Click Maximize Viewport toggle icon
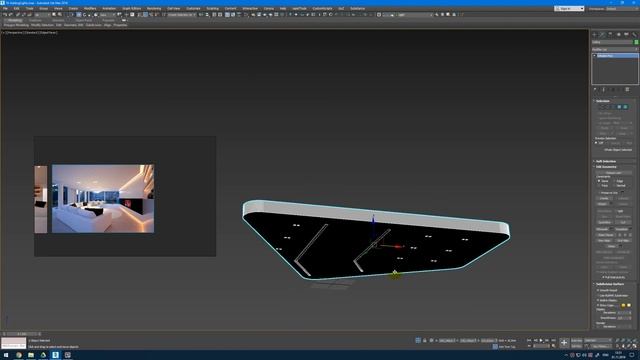The height and width of the screenshot is (360, 640). (634, 346)
